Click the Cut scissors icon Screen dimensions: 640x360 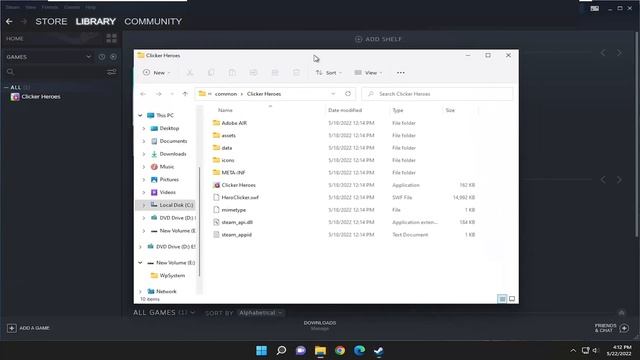coord(190,73)
